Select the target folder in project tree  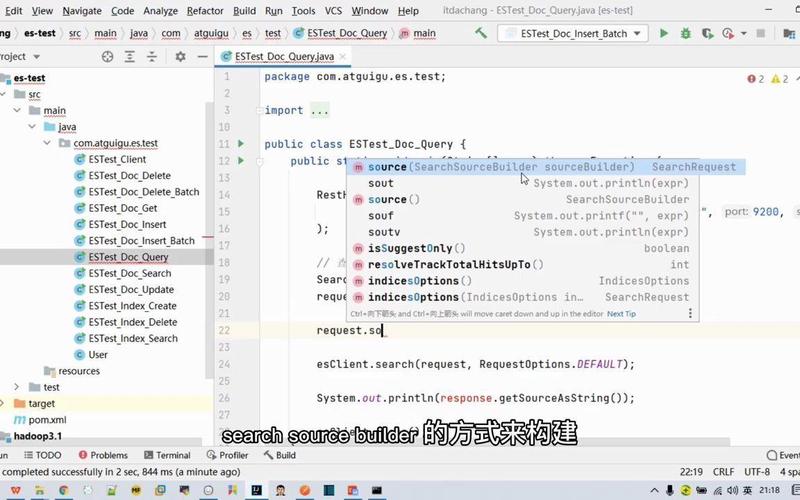pyautogui.click(x=41, y=404)
